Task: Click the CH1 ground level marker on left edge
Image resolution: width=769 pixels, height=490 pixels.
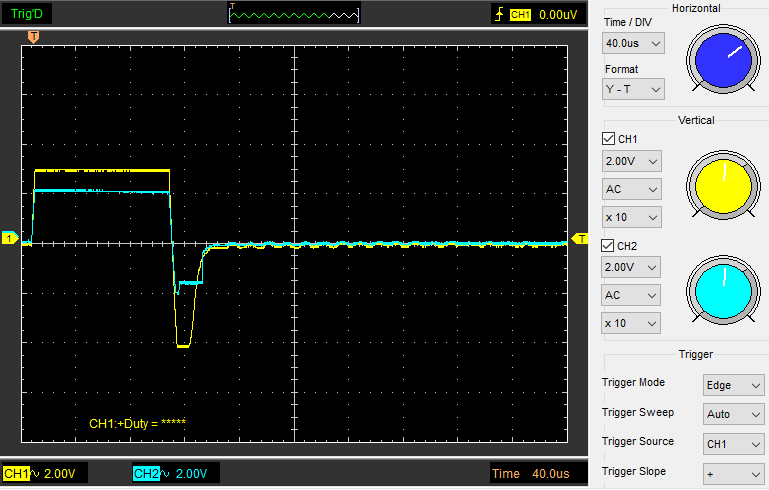Action: tap(9, 239)
